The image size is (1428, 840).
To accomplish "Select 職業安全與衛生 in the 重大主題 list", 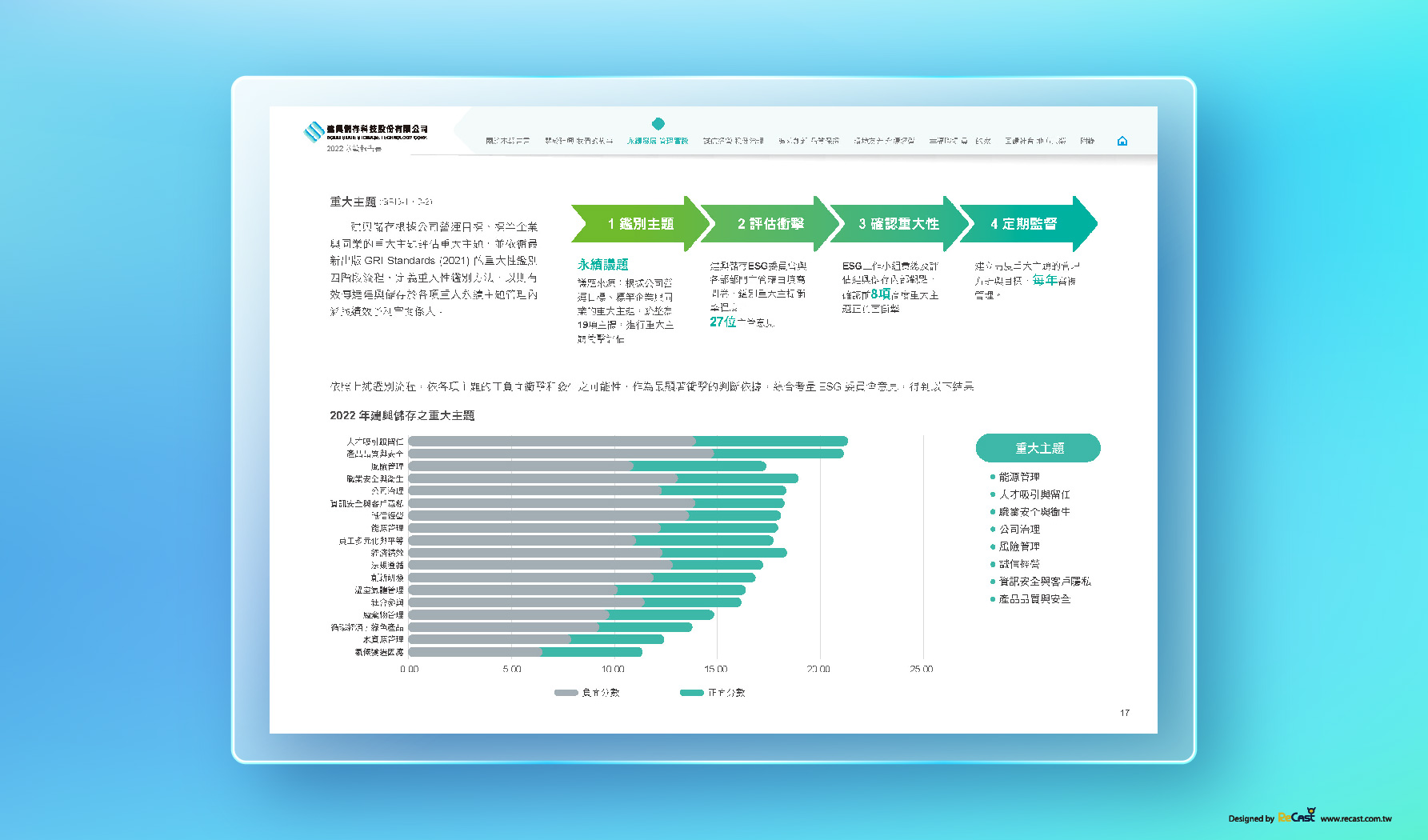I will click(x=1034, y=512).
